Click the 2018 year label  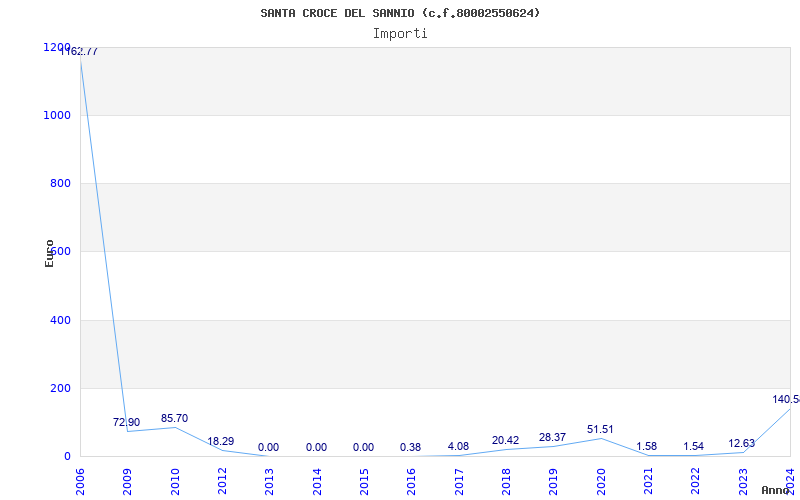[506, 482]
